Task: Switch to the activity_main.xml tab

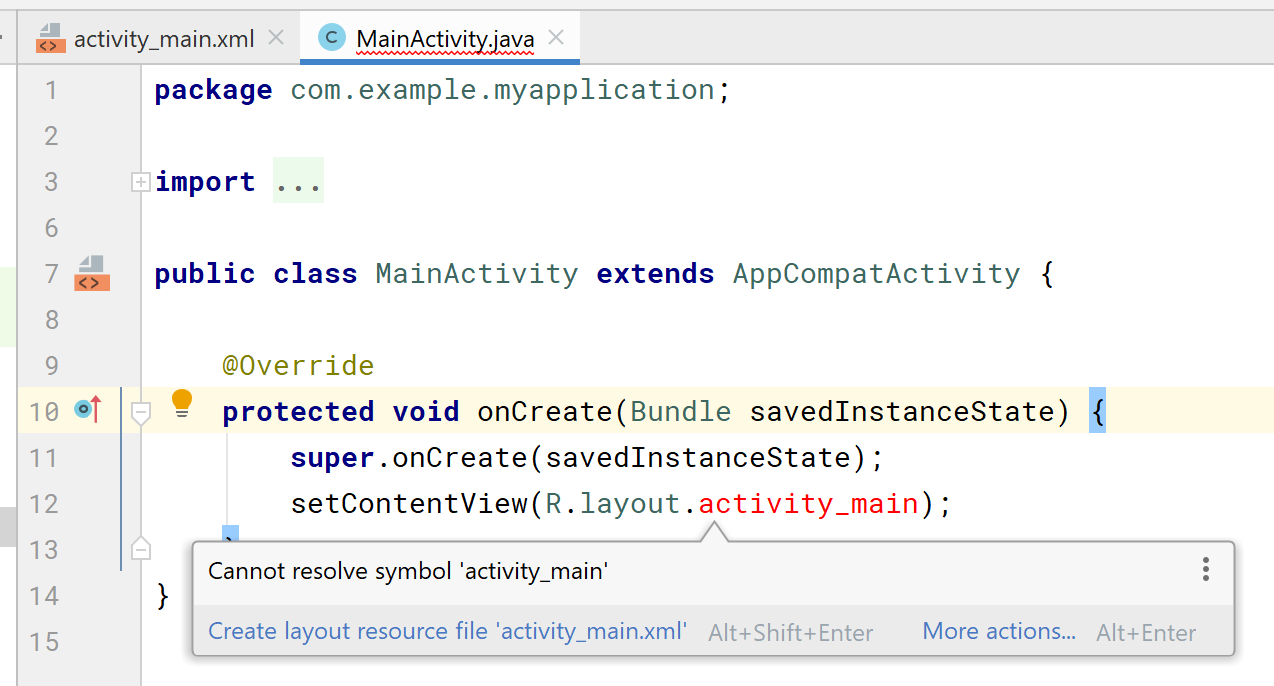Action: click(x=165, y=39)
